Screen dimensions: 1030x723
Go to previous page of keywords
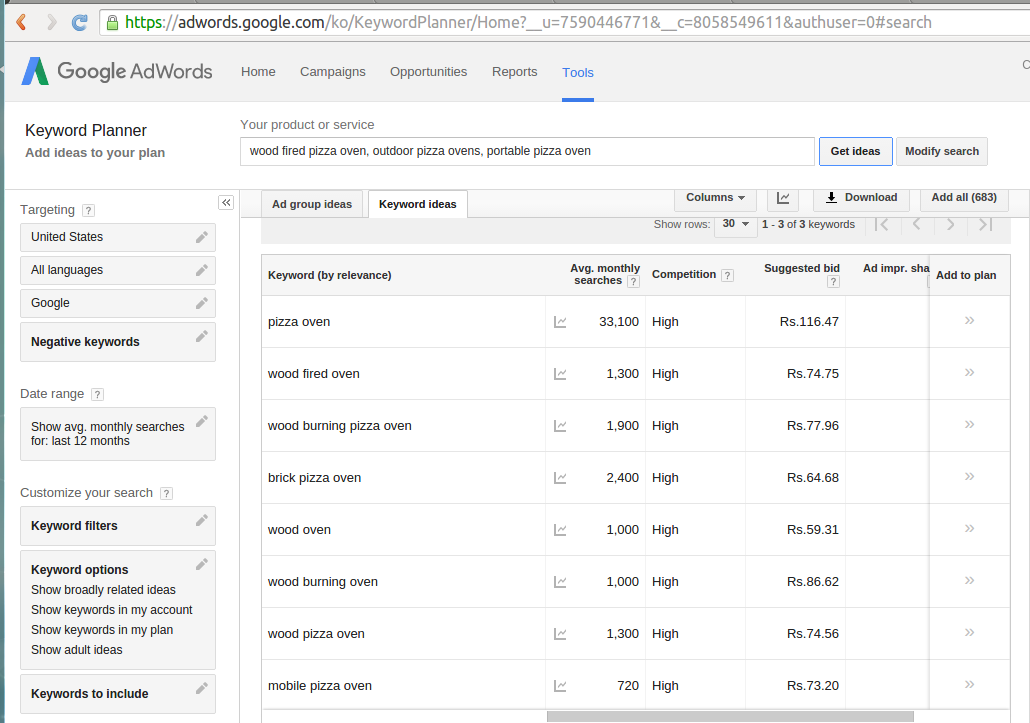(x=916, y=225)
